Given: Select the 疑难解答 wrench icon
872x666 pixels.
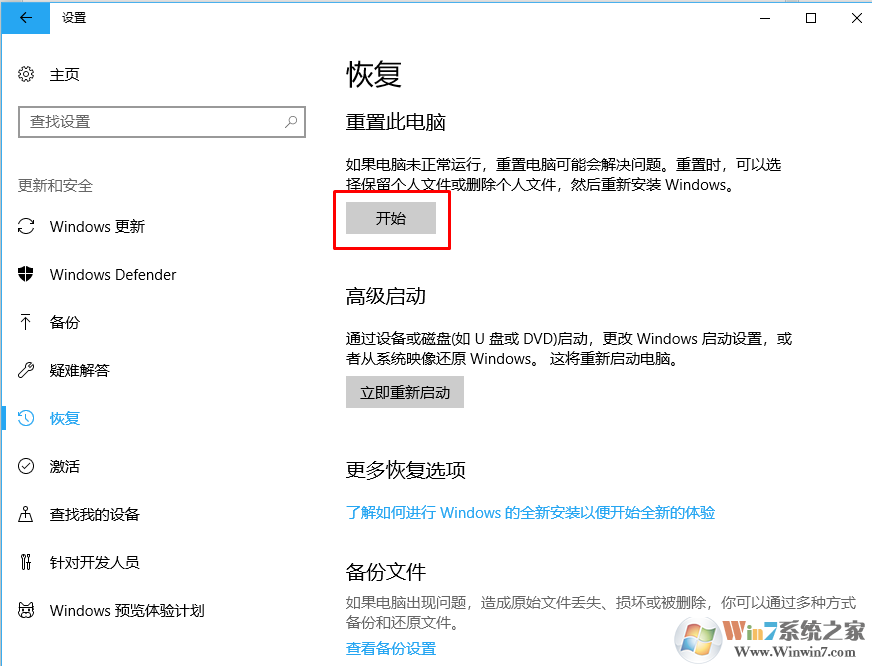Looking at the screenshot, I should (x=25, y=370).
